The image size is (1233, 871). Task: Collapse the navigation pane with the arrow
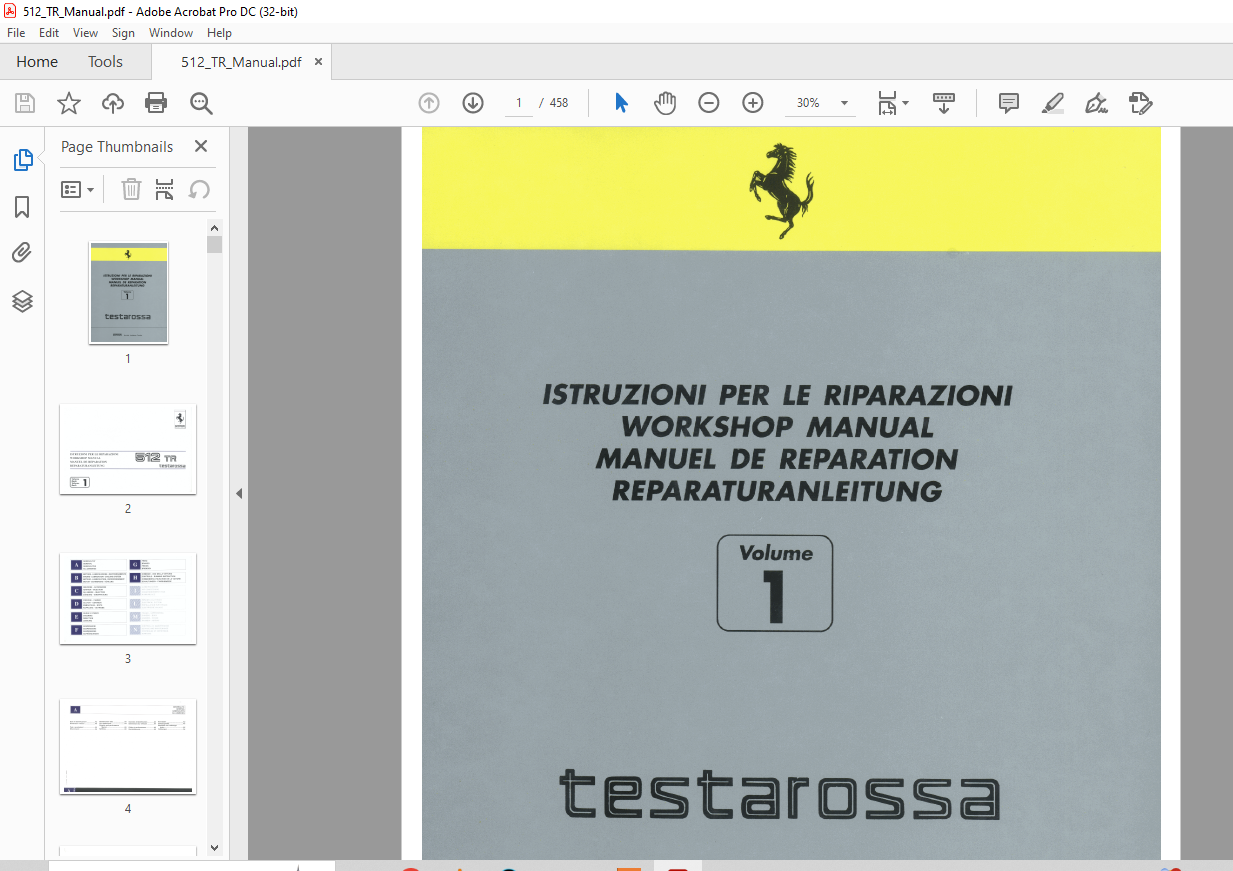coord(239,493)
